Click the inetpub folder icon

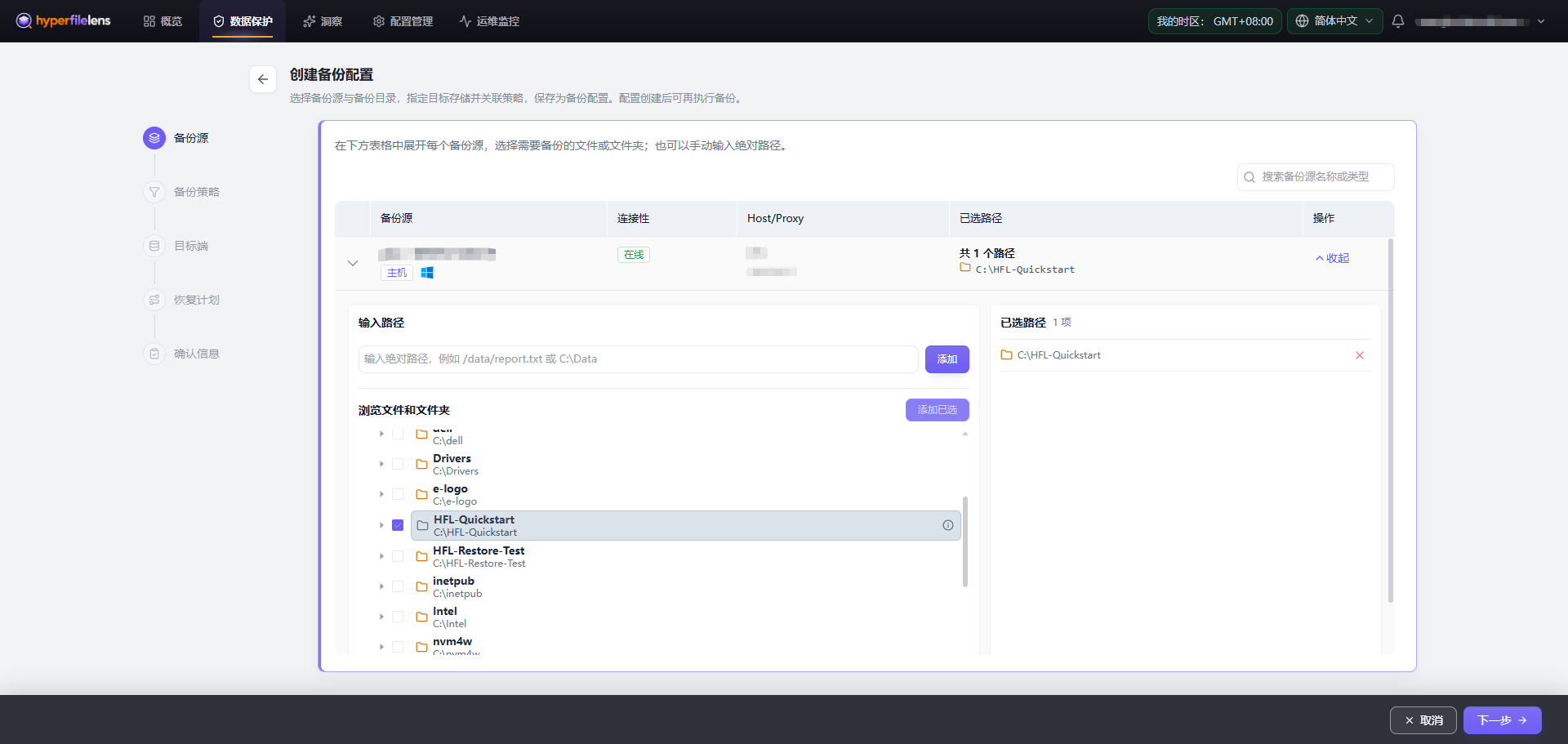pos(422,586)
